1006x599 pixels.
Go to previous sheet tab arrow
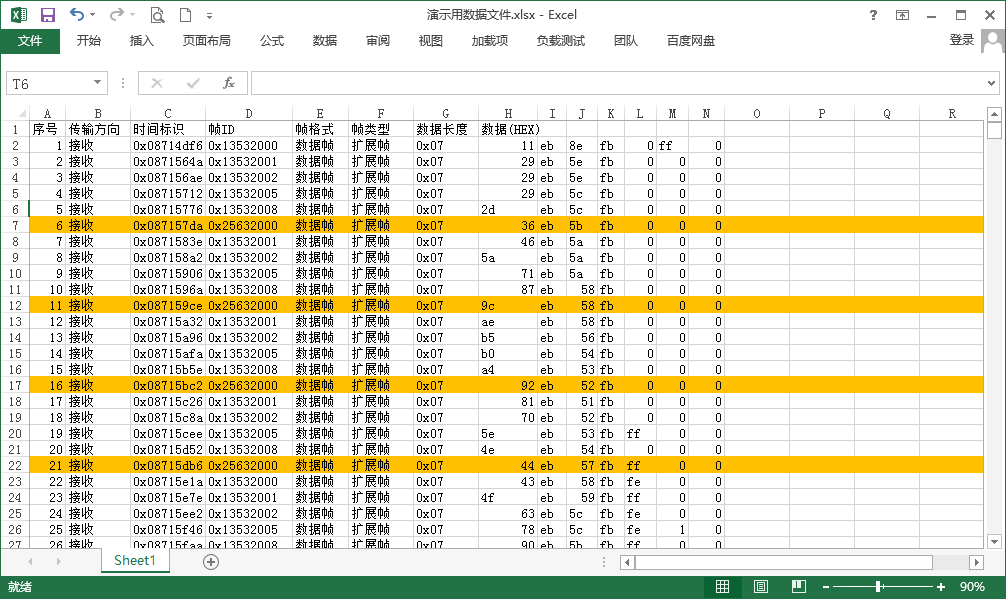30,562
